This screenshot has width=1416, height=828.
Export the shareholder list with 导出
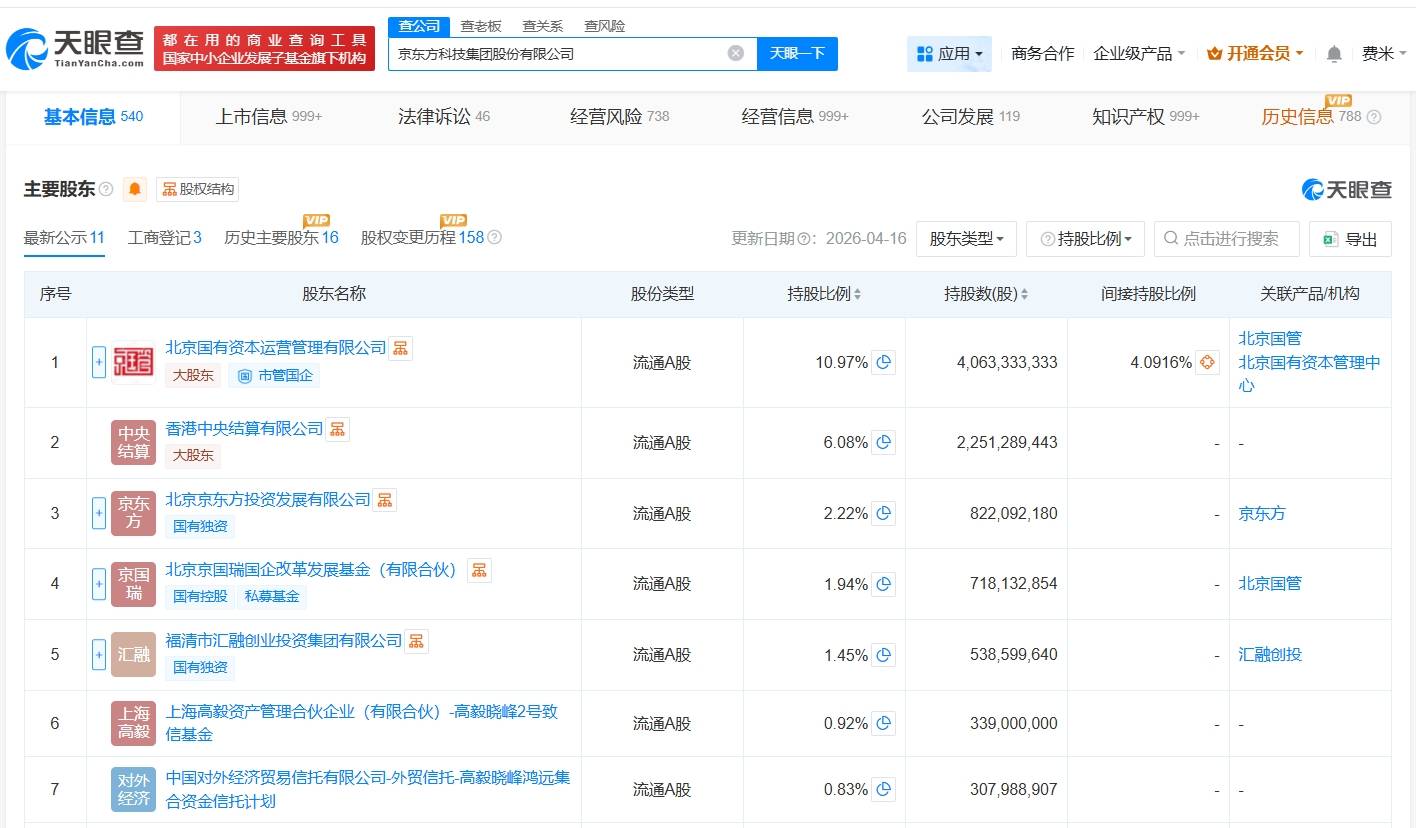coord(1350,239)
